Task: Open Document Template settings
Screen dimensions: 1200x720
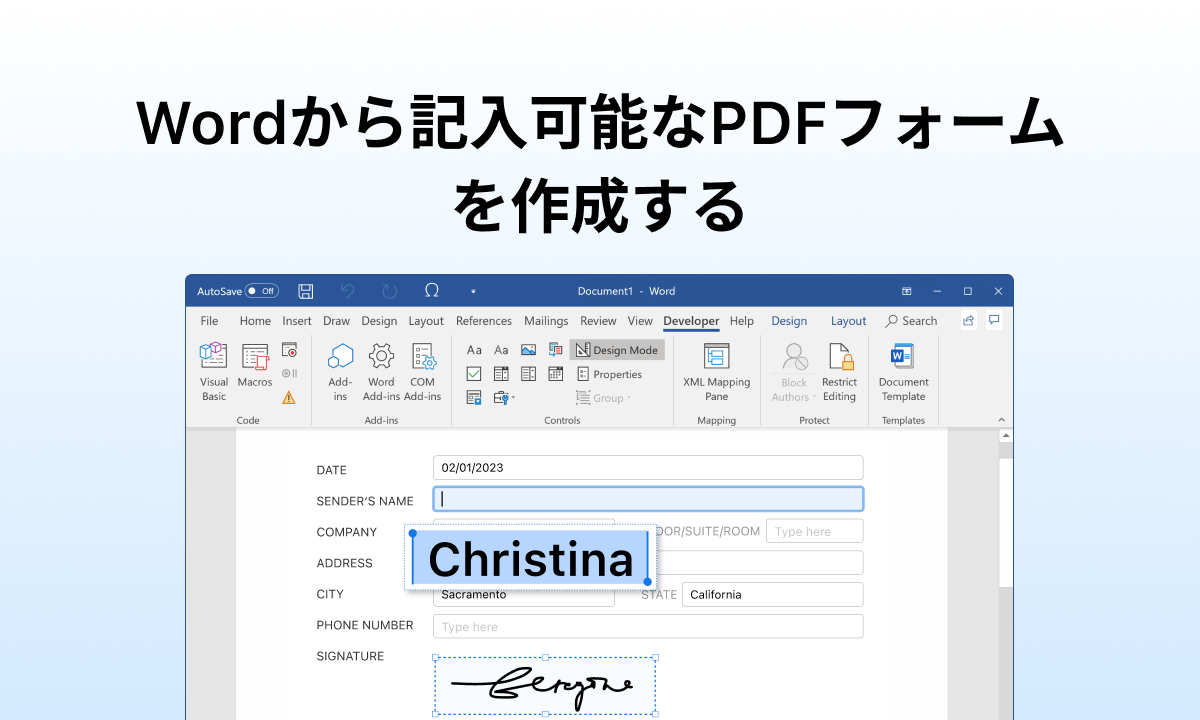Action: tap(903, 371)
